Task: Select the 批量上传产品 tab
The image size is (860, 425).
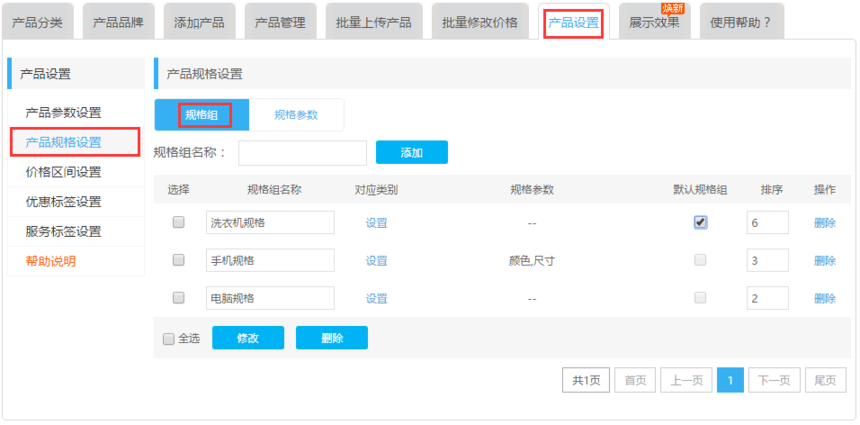Action: [x=374, y=22]
